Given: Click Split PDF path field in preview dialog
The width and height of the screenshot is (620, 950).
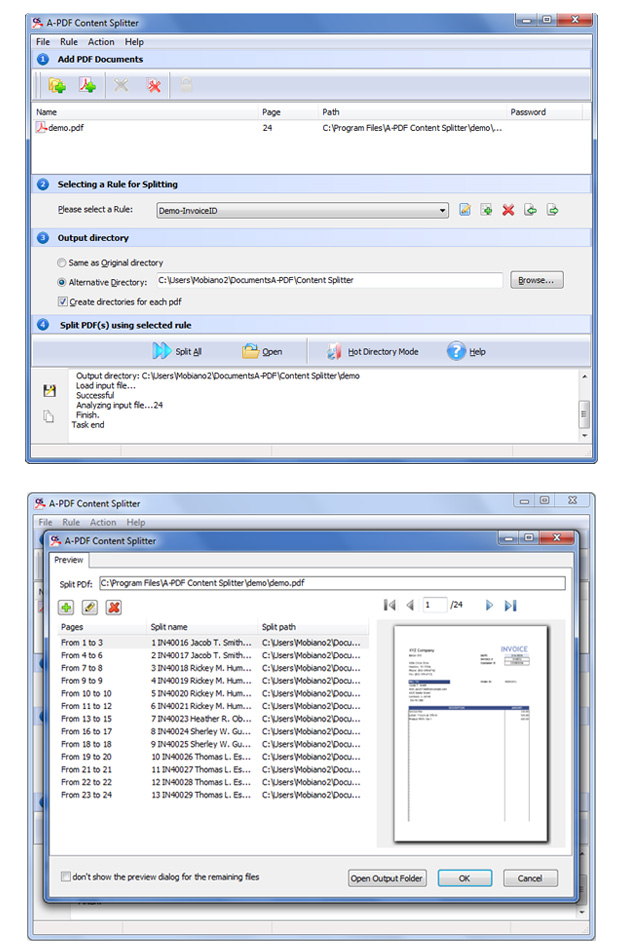Looking at the screenshot, I should 332,583.
